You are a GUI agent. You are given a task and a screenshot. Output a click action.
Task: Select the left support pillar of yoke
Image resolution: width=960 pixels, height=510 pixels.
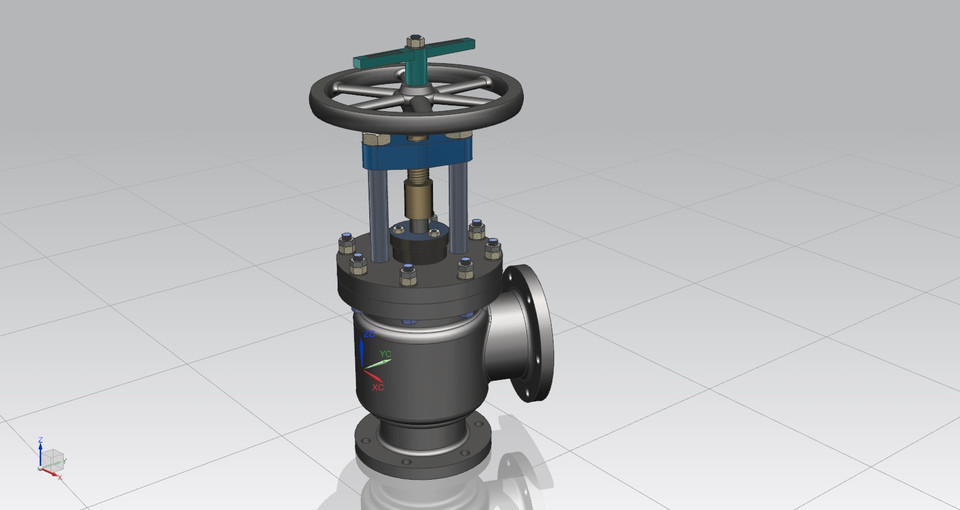tap(377, 214)
